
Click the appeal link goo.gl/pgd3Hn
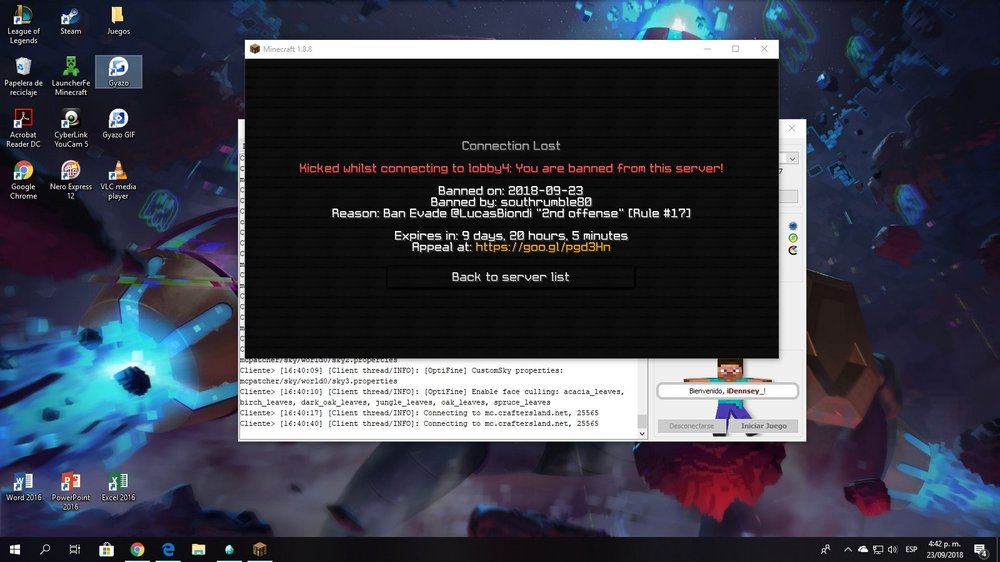click(543, 247)
